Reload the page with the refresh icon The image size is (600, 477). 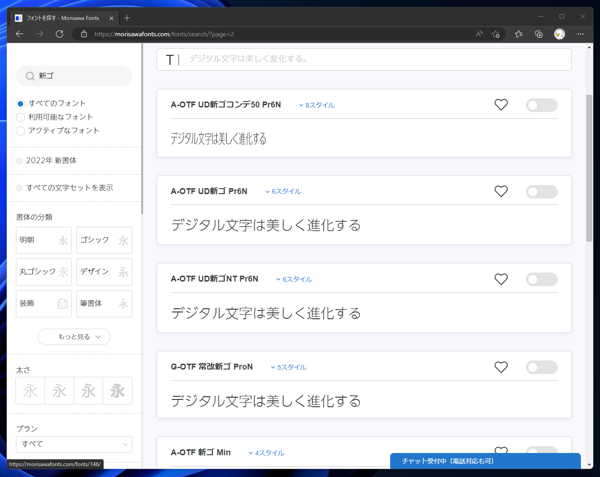coord(59,34)
